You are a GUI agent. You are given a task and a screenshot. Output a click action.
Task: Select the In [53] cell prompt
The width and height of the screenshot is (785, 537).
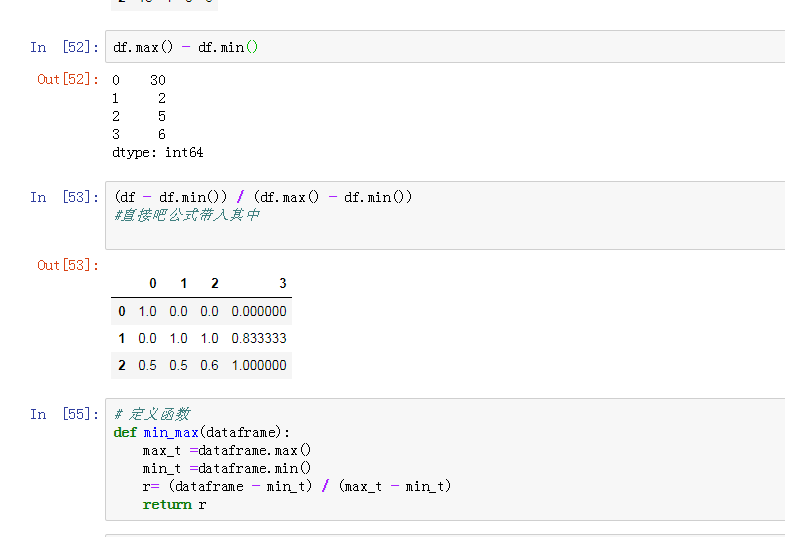pos(64,197)
